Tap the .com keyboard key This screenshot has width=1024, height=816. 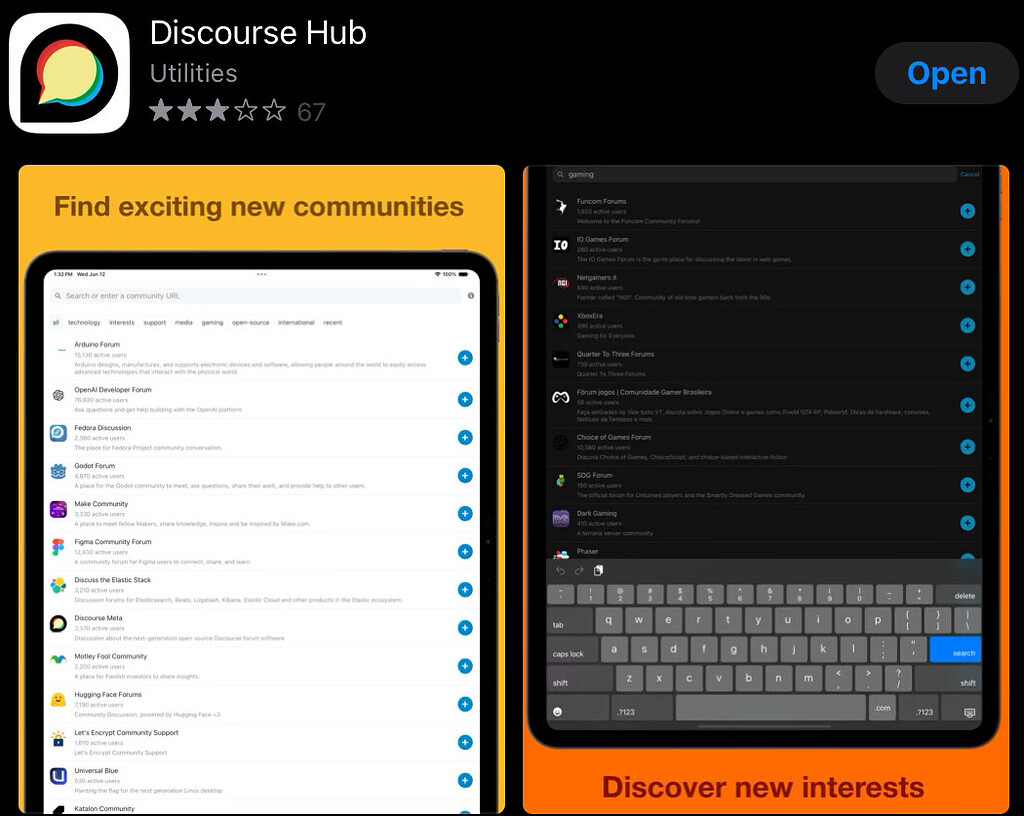click(882, 708)
